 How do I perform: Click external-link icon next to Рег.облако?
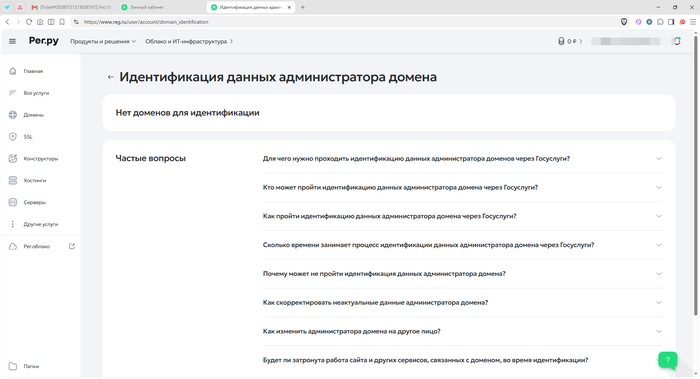tap(71, 246)
